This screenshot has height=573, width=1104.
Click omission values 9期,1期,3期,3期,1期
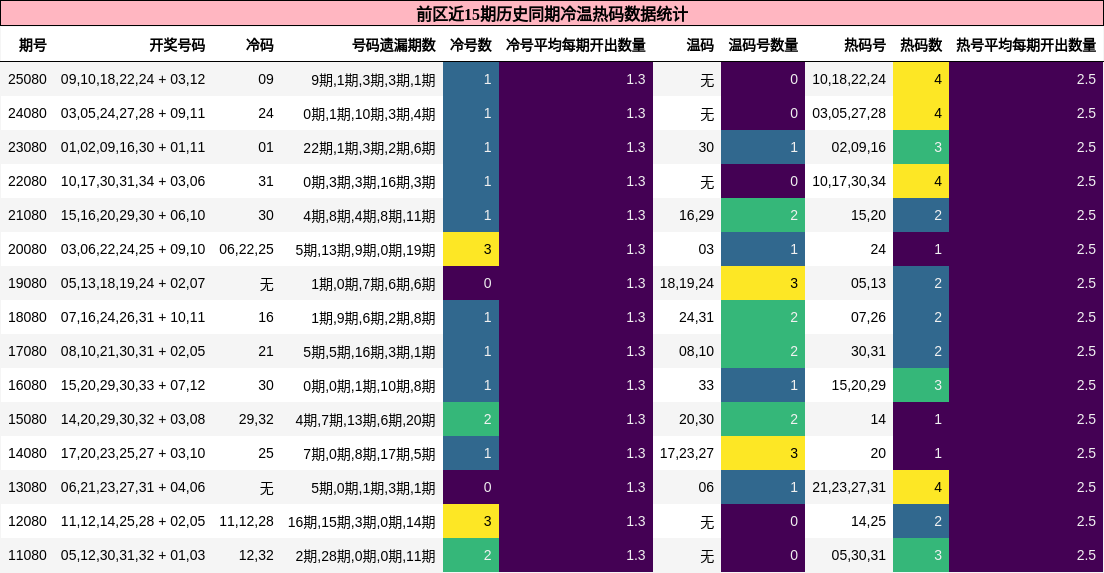373,80
